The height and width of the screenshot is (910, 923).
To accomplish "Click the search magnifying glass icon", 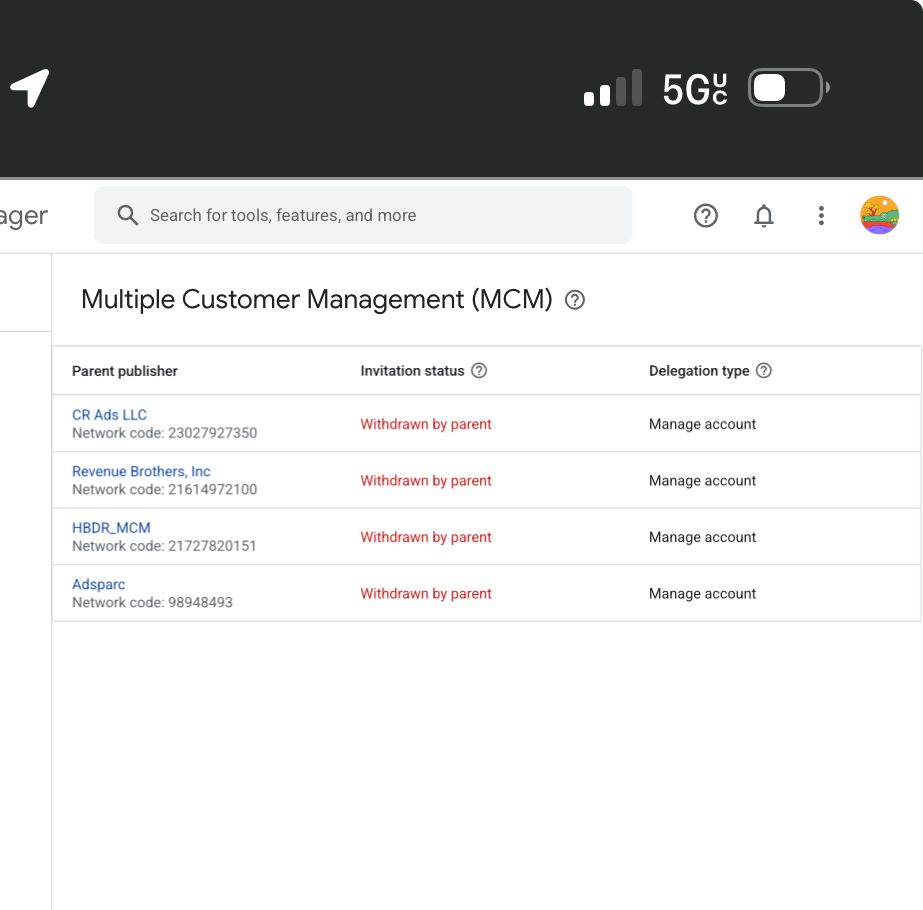I will [128, 215].
